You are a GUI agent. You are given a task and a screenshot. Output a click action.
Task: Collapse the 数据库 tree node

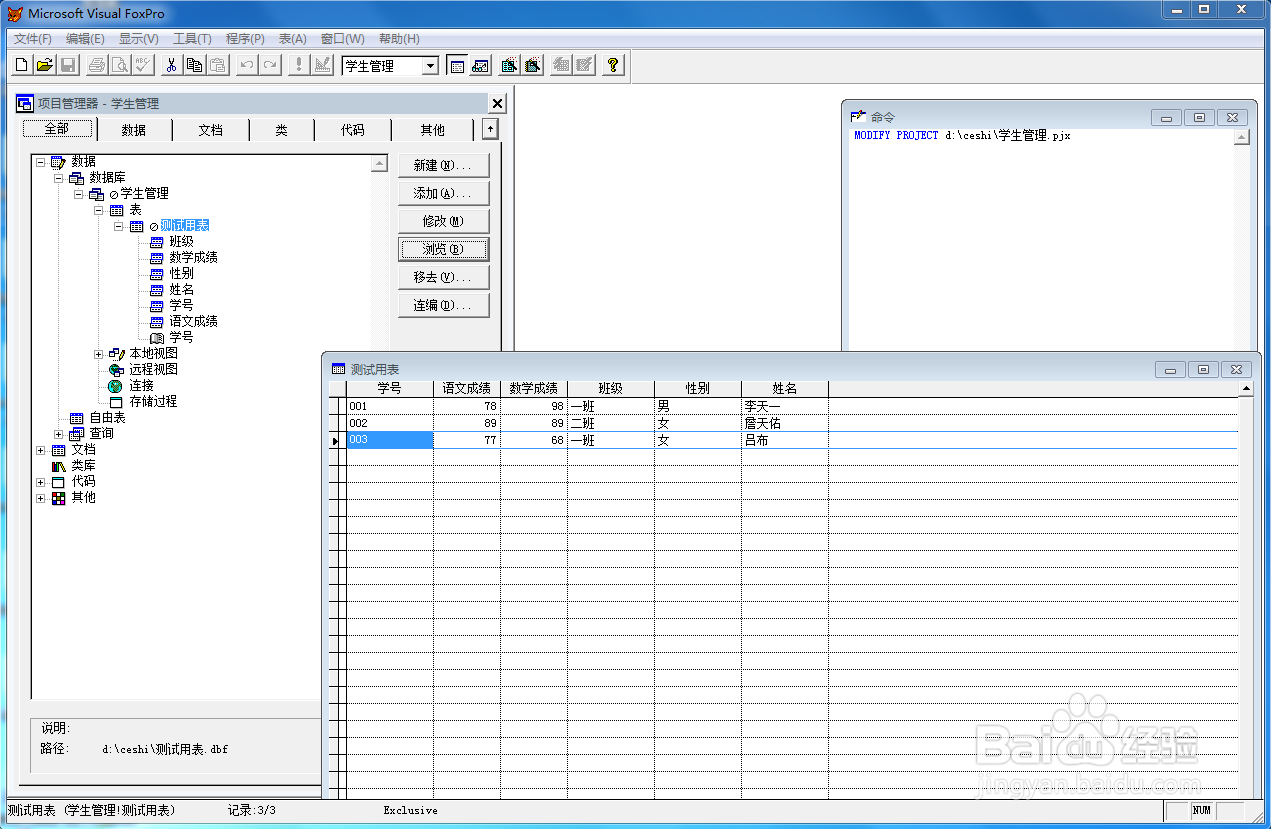coord(59,177)
